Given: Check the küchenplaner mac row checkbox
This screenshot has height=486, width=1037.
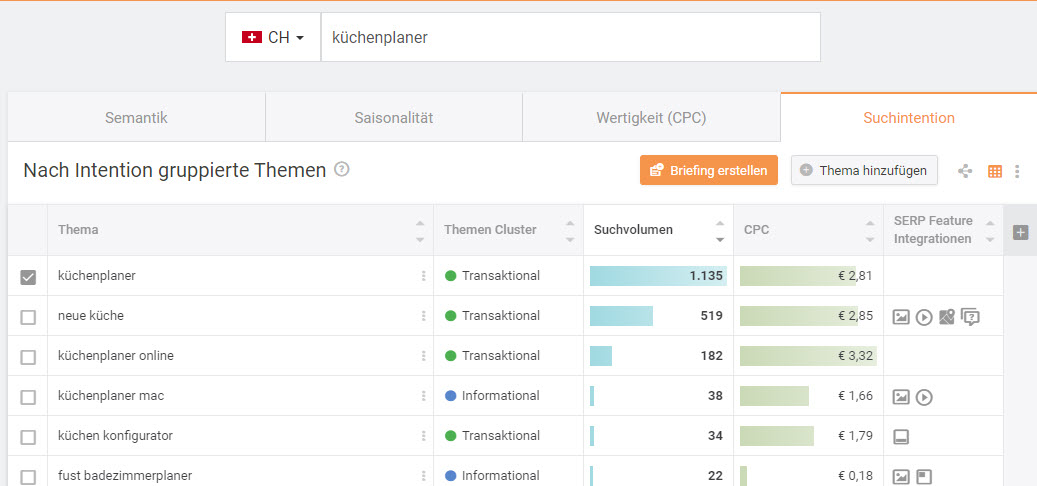Looking at the screenshot, I should pyautogui.click(x=28, y=397).
